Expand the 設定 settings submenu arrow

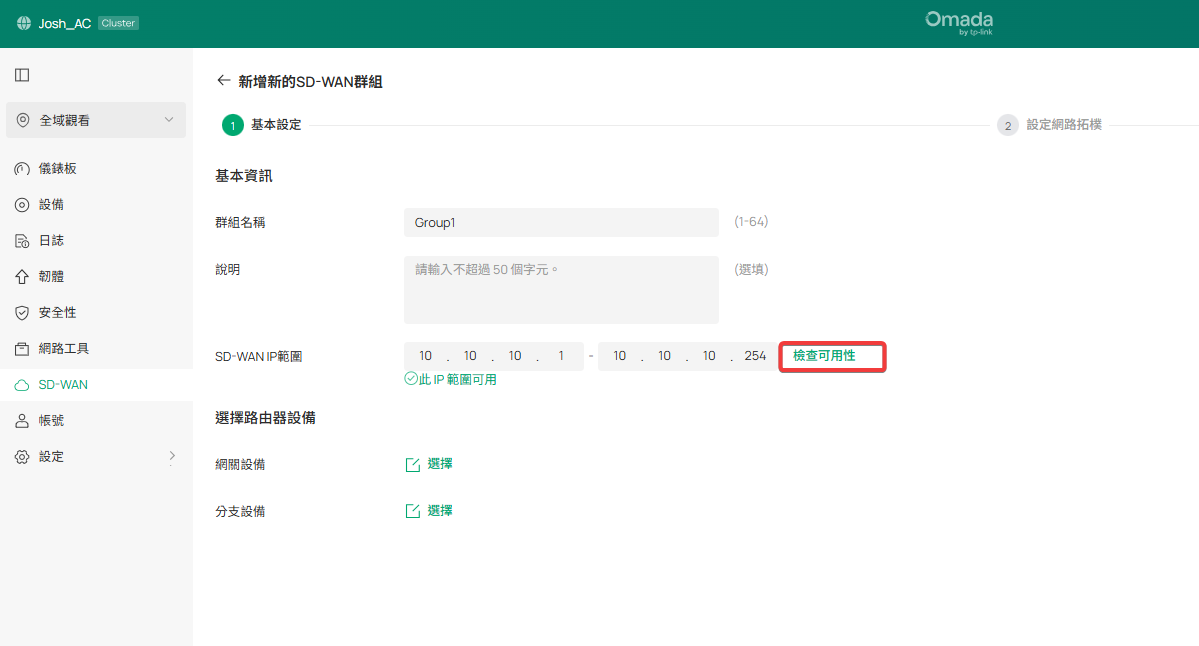pyautogui.click(x=171, y=456)
